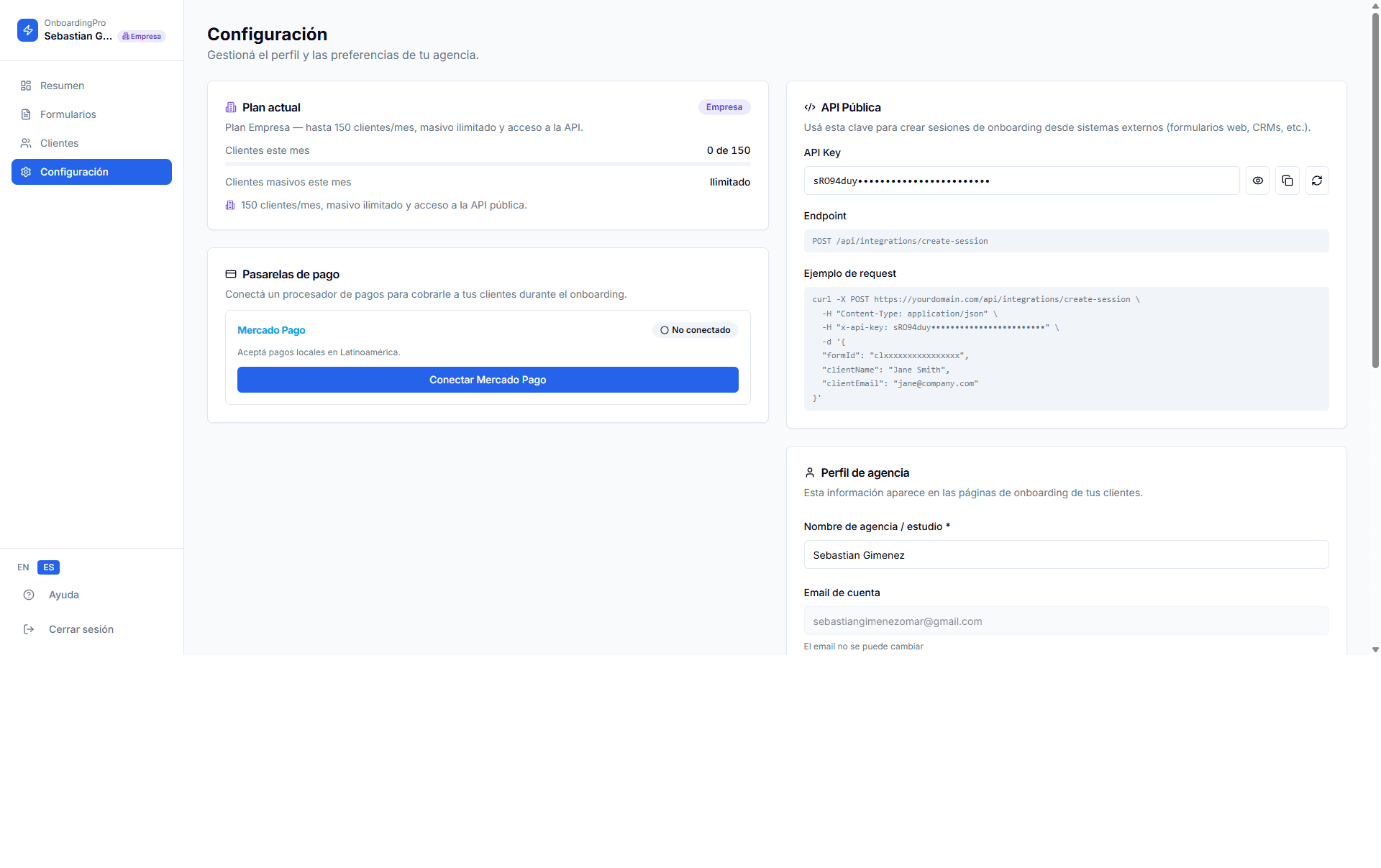Regenerate the API Key with refresh icon

click(x=1317, y=181)
